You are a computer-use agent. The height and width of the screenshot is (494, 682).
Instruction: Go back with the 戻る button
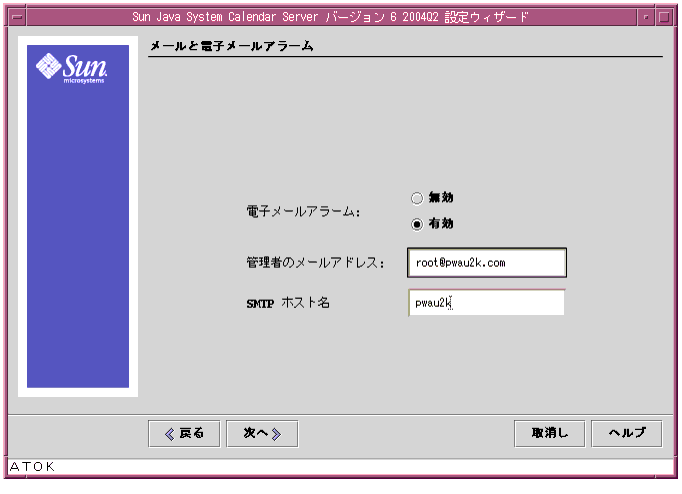pyautogui.click(x=184, y=434)
